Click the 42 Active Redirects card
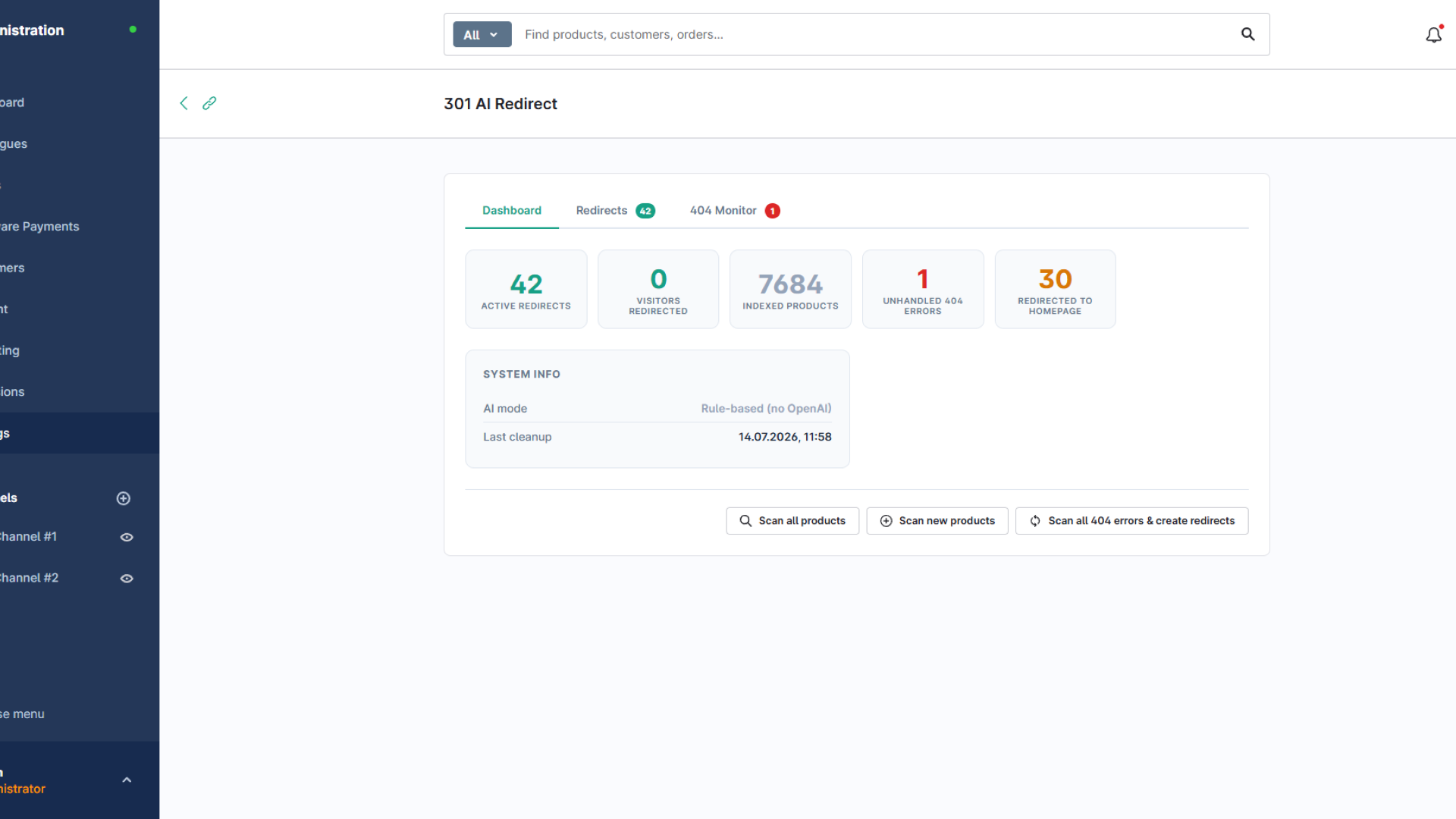Screen dimensions: 1456x819 point(526,290)
